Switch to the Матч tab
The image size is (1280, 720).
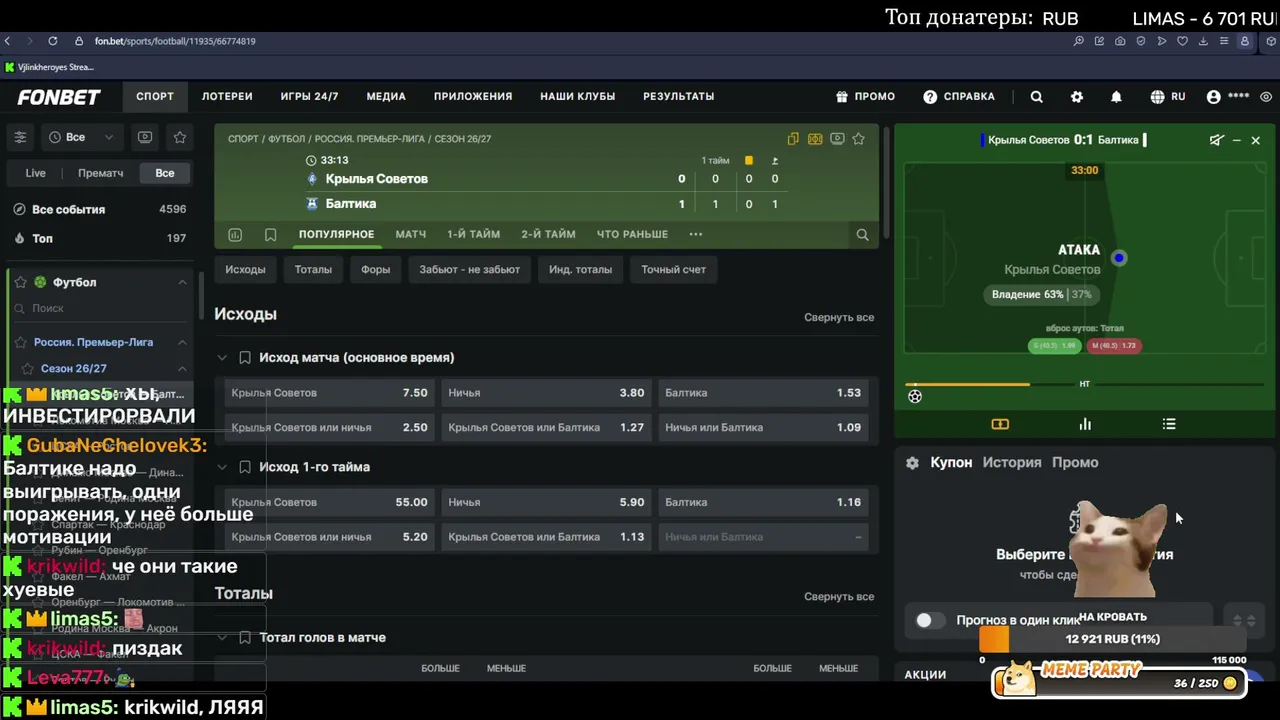(411, 235)
